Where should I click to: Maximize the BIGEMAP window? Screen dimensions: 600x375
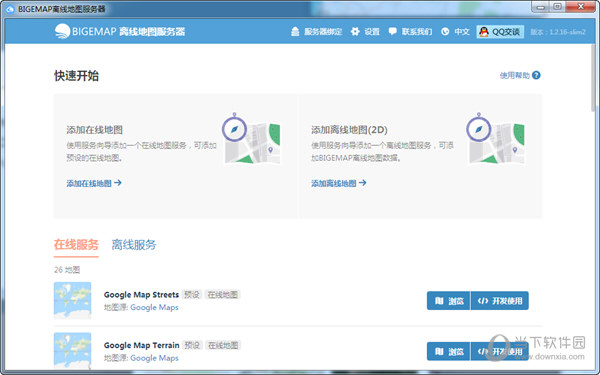point(558,7)
